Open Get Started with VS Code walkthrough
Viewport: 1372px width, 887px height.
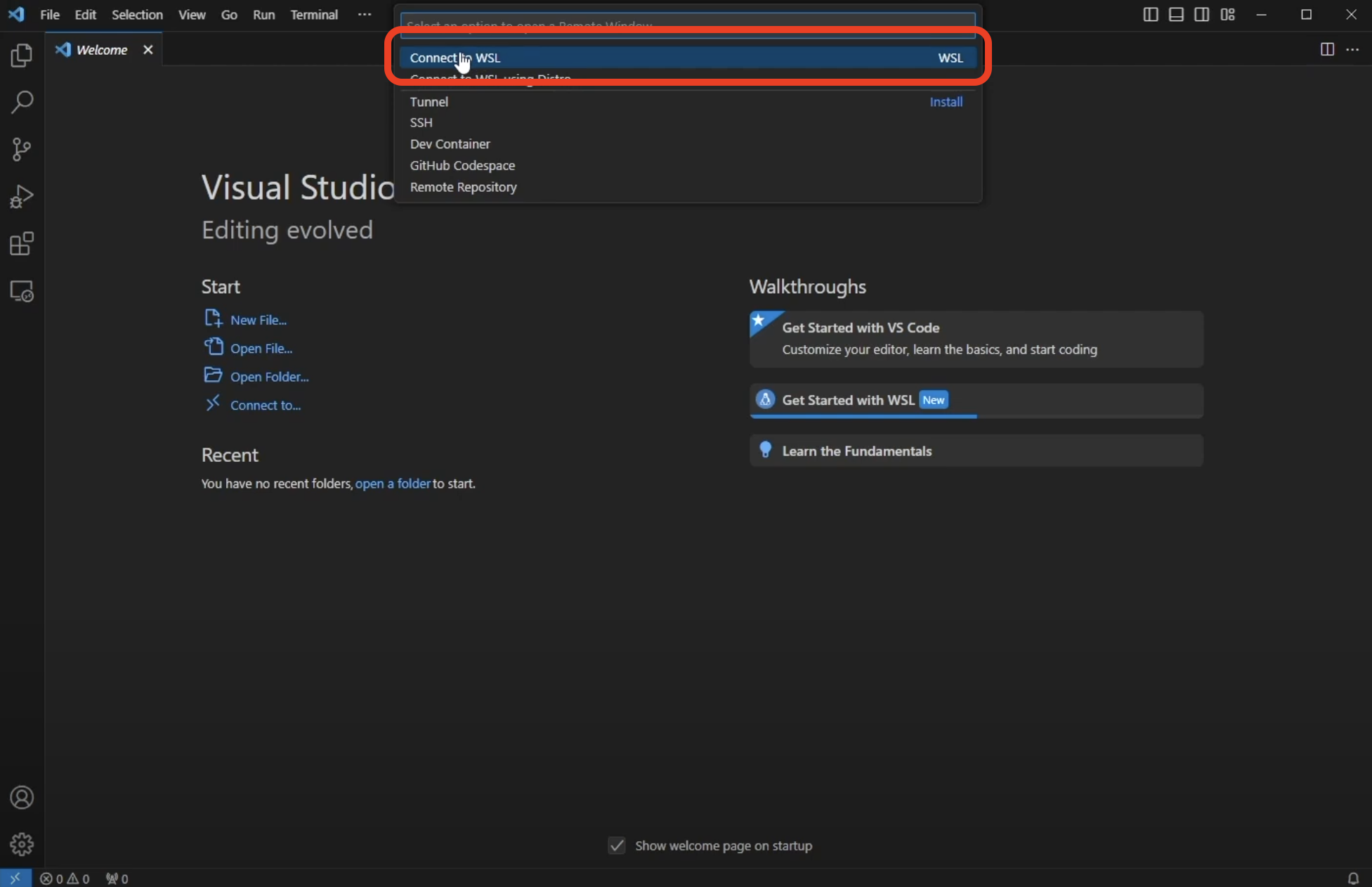[976, 339]
